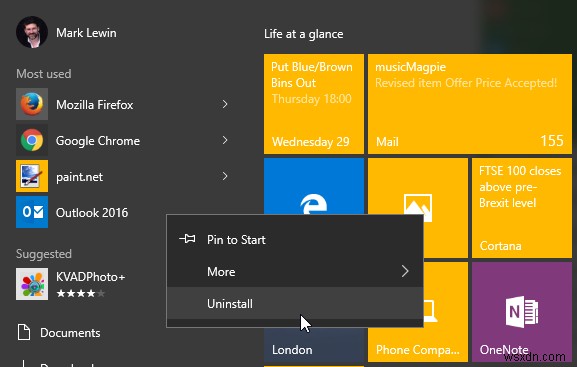Screen dimensions: 577x367
Task: Click the paint.net label
Action: click(x=79, y=177)
